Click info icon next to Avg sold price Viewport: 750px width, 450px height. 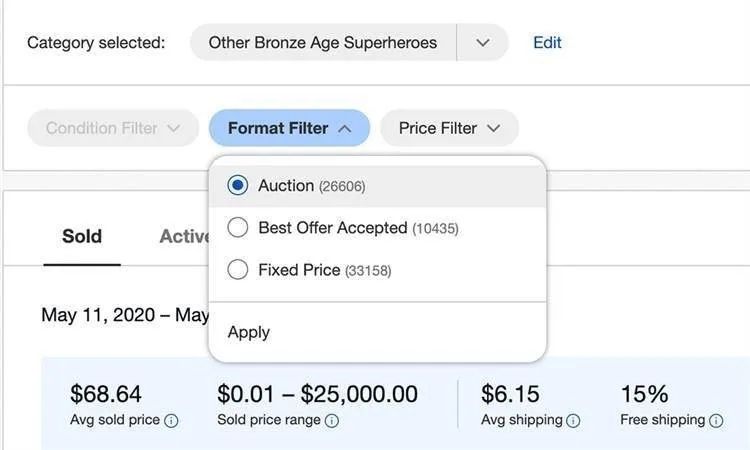(171, 421)
